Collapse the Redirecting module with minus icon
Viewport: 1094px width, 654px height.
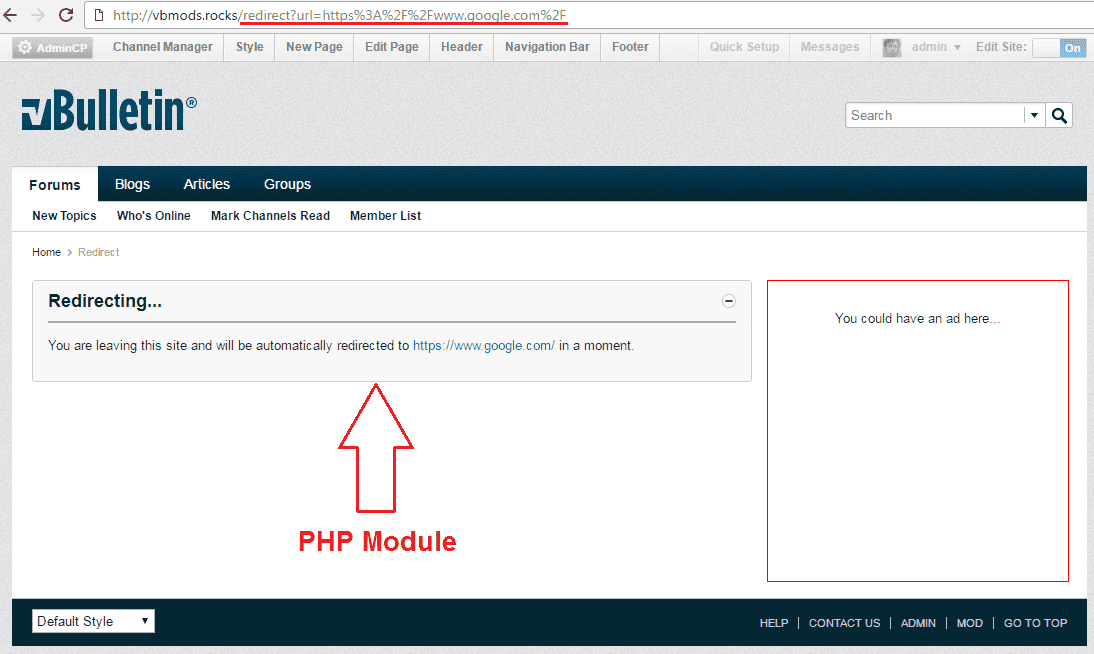click(x=728, y=301)
